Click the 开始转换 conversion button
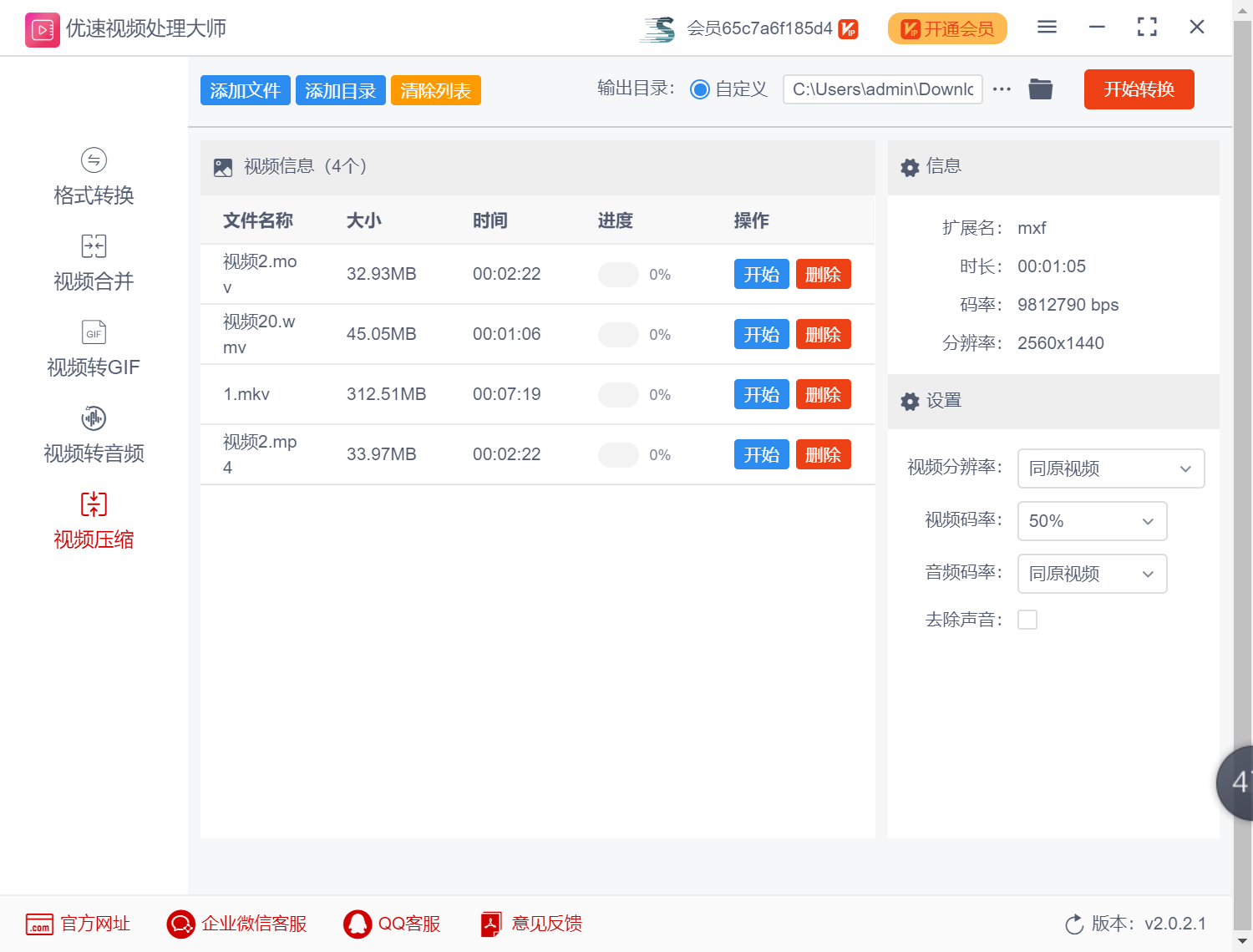1253x952 pixels. coord(1139,89)
